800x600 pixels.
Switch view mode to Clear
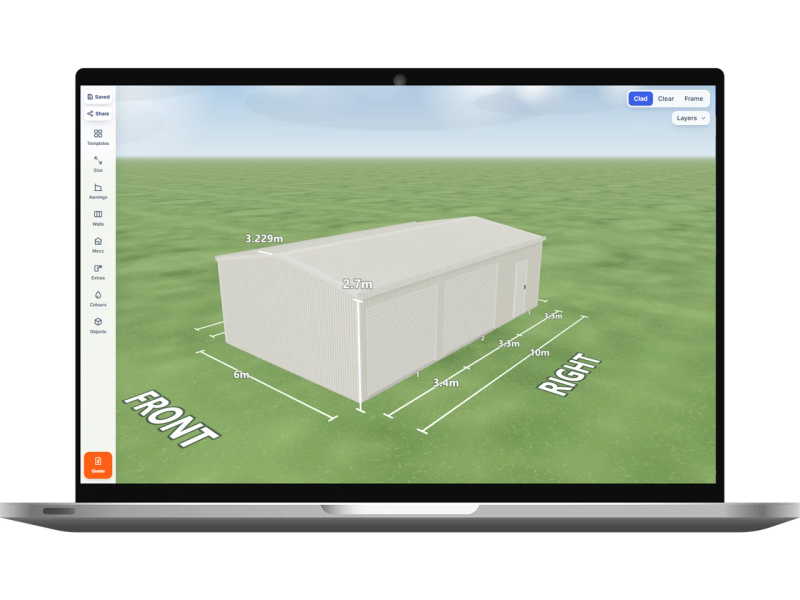coord(666,98)
